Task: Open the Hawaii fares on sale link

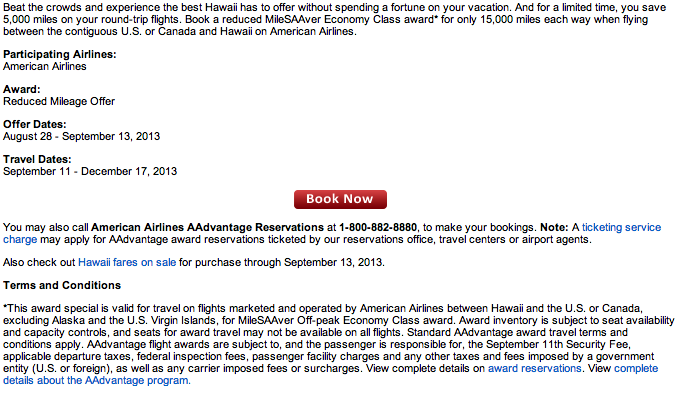Action: point(127,262)
